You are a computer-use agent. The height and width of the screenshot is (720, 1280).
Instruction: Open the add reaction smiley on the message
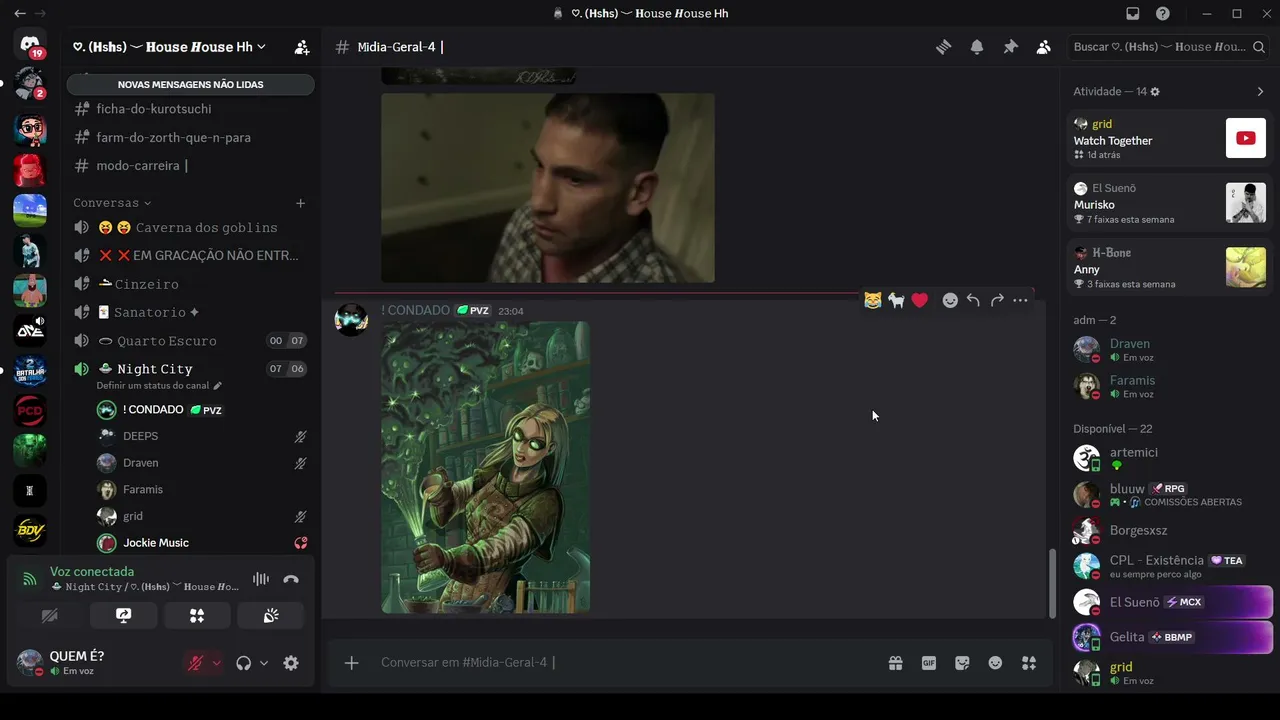point(950,300)
